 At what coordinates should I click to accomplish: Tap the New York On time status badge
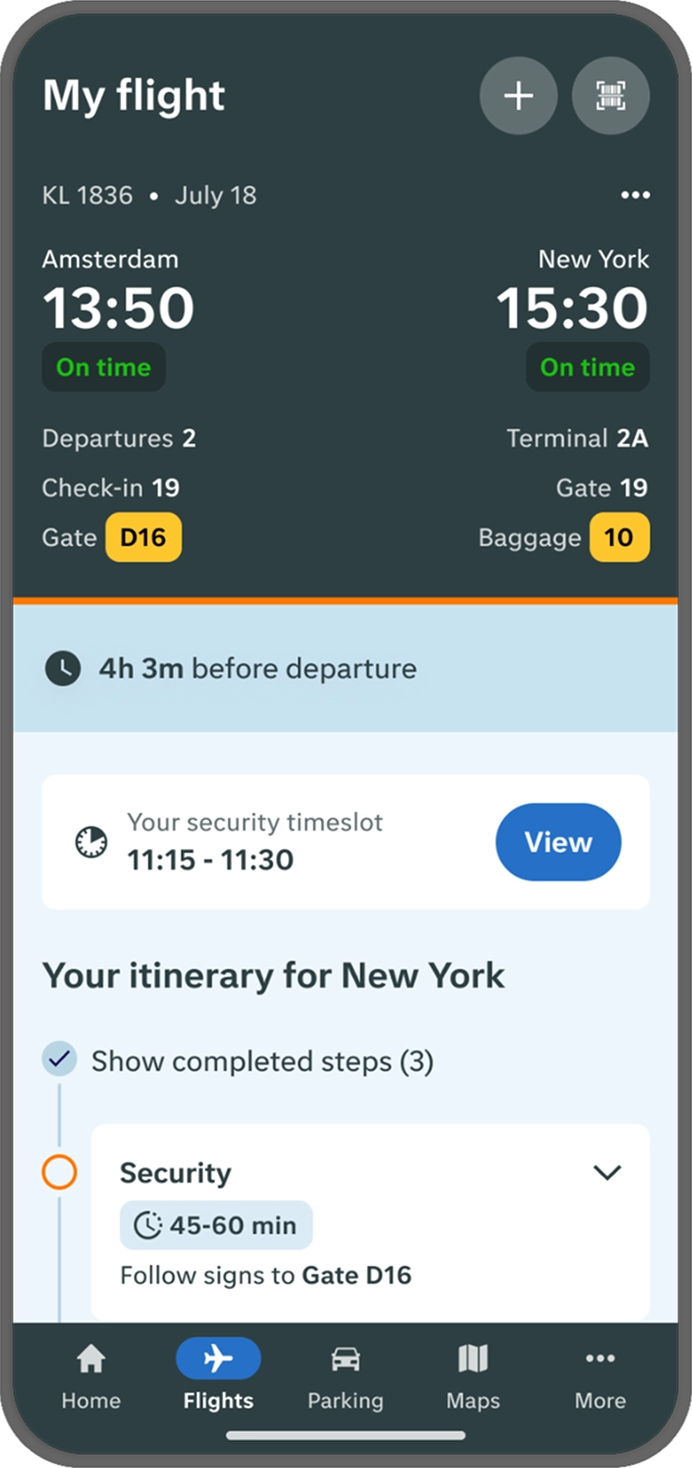[x=587, y=367]
